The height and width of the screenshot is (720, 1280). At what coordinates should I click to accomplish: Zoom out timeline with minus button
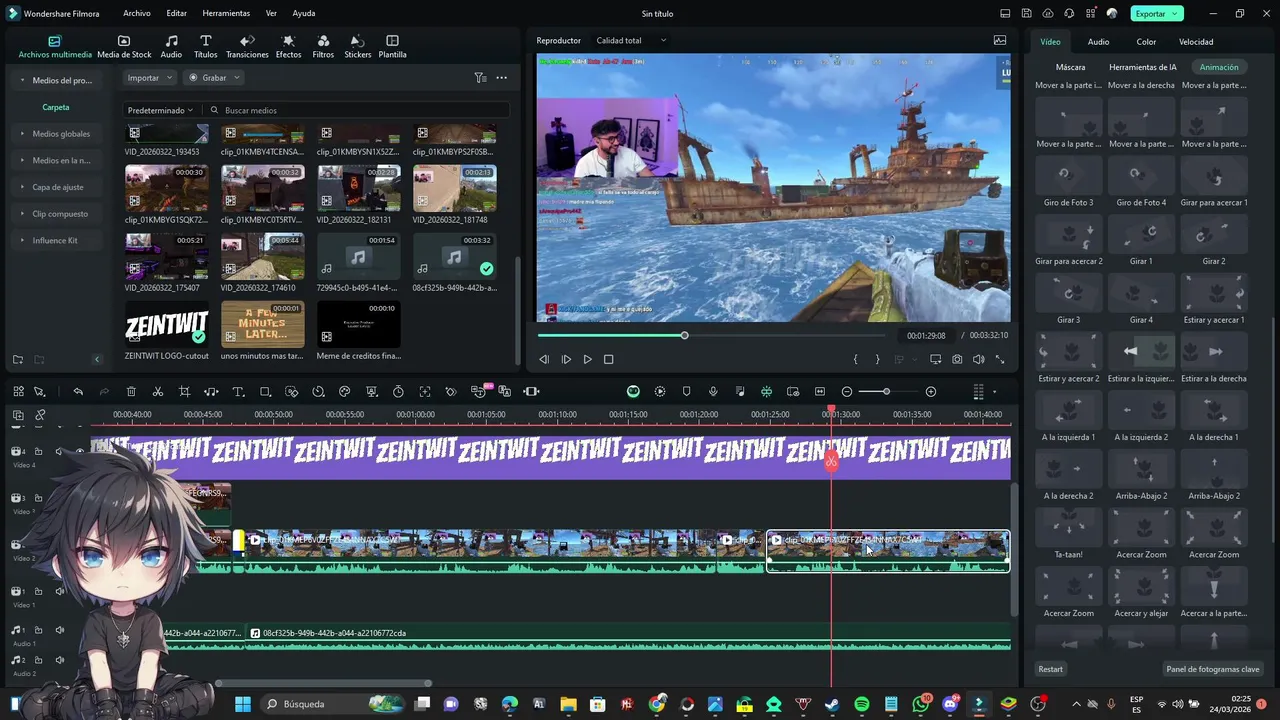click(x=847, y=391)
